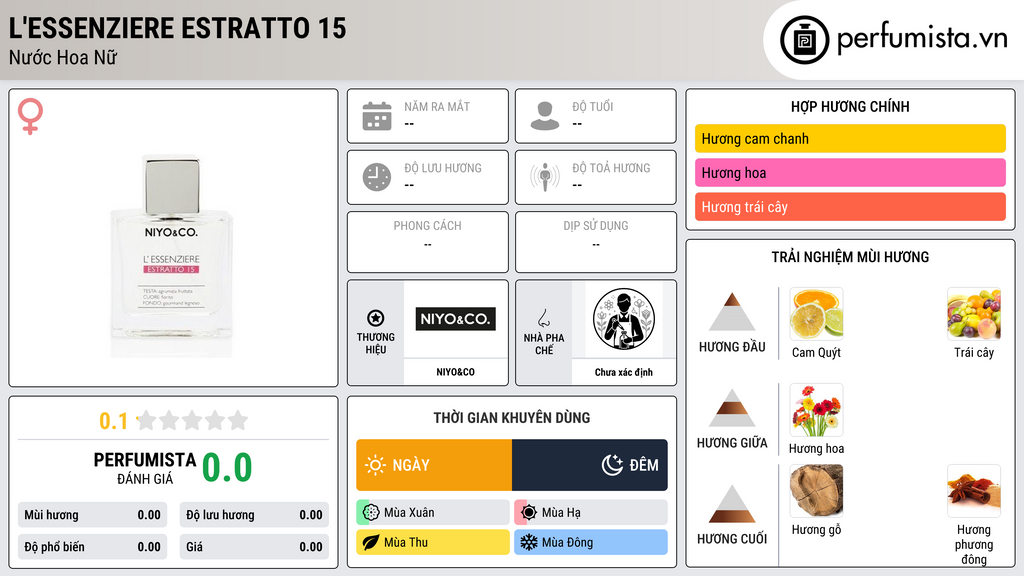Click the pink Hương hoa accord bar
1024x576 pixels.
coord(850,172)
